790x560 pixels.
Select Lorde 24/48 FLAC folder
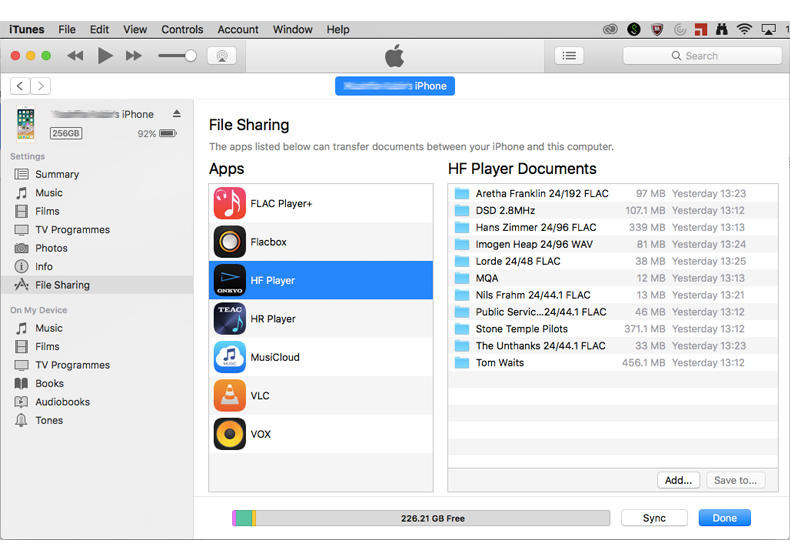[613, 261]
